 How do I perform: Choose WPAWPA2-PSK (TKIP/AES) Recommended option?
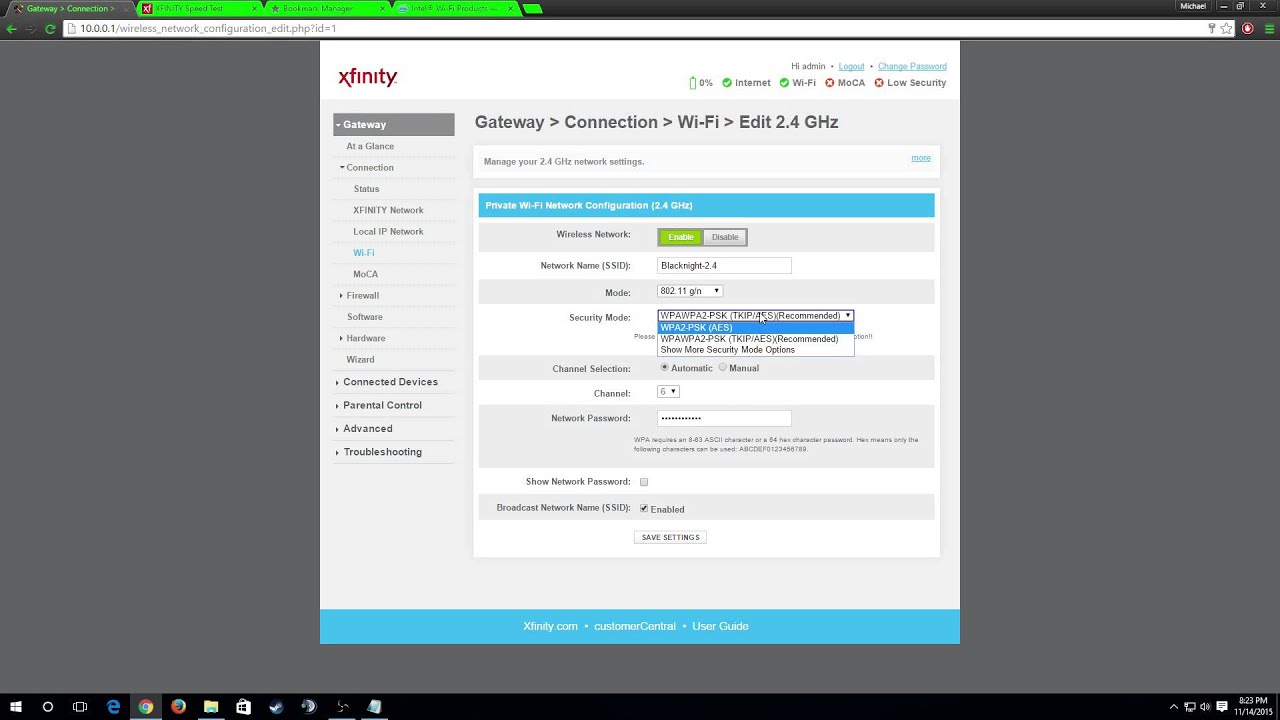[756, 339]
